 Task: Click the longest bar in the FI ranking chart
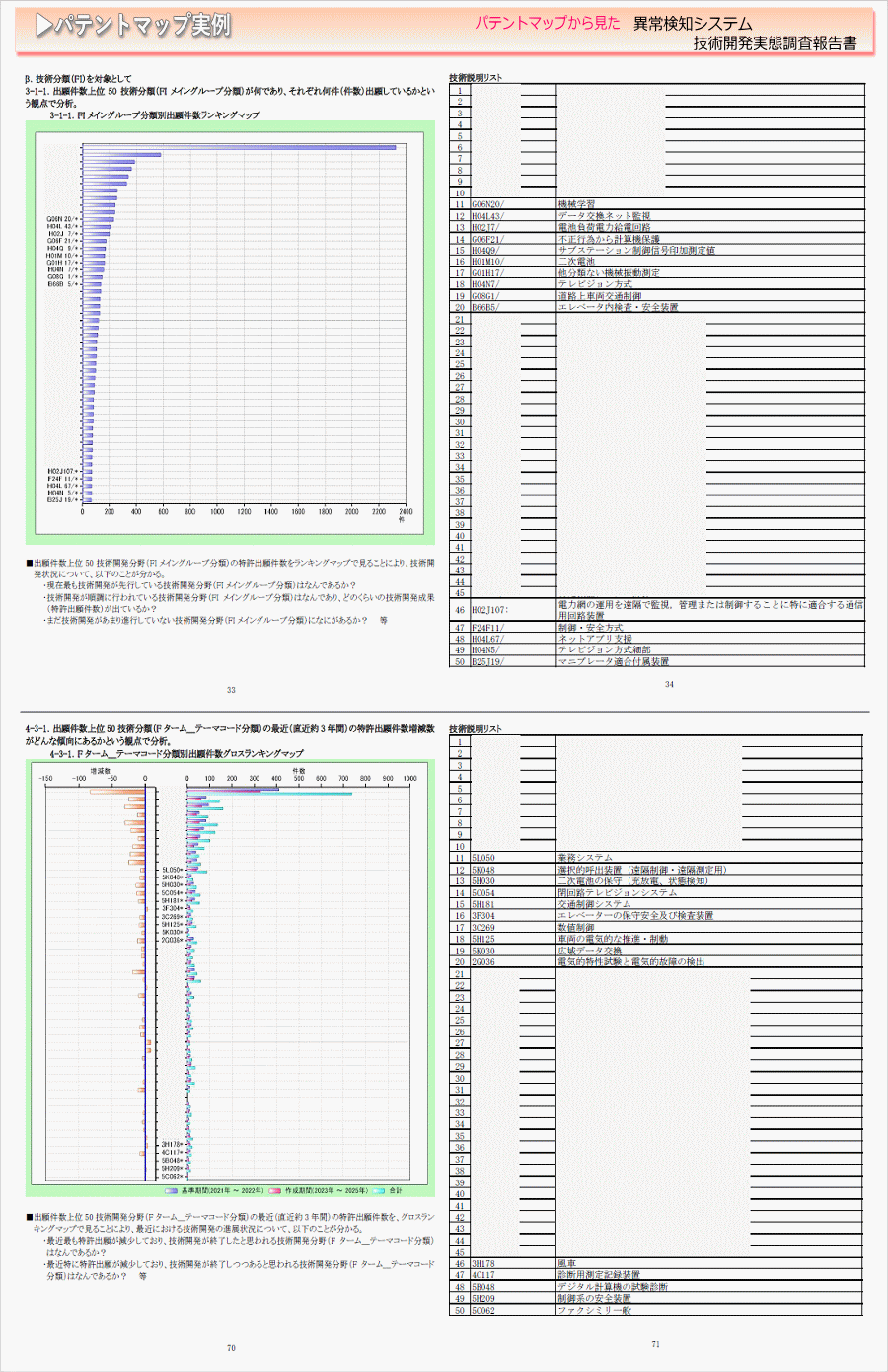(239, 148)
